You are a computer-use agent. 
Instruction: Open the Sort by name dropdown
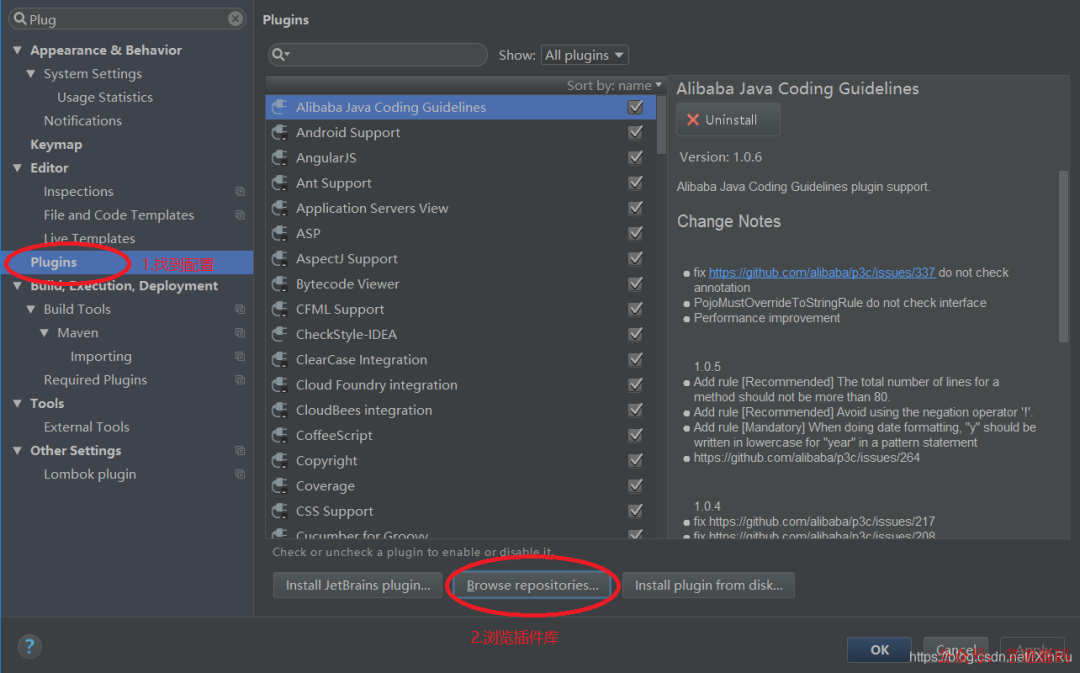(x=614, y=85)
